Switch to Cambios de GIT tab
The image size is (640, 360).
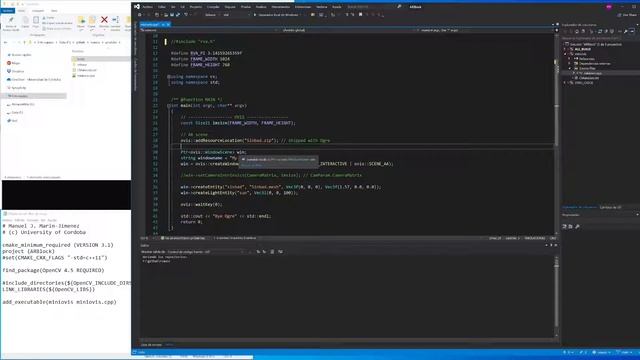tap(611, 207)
